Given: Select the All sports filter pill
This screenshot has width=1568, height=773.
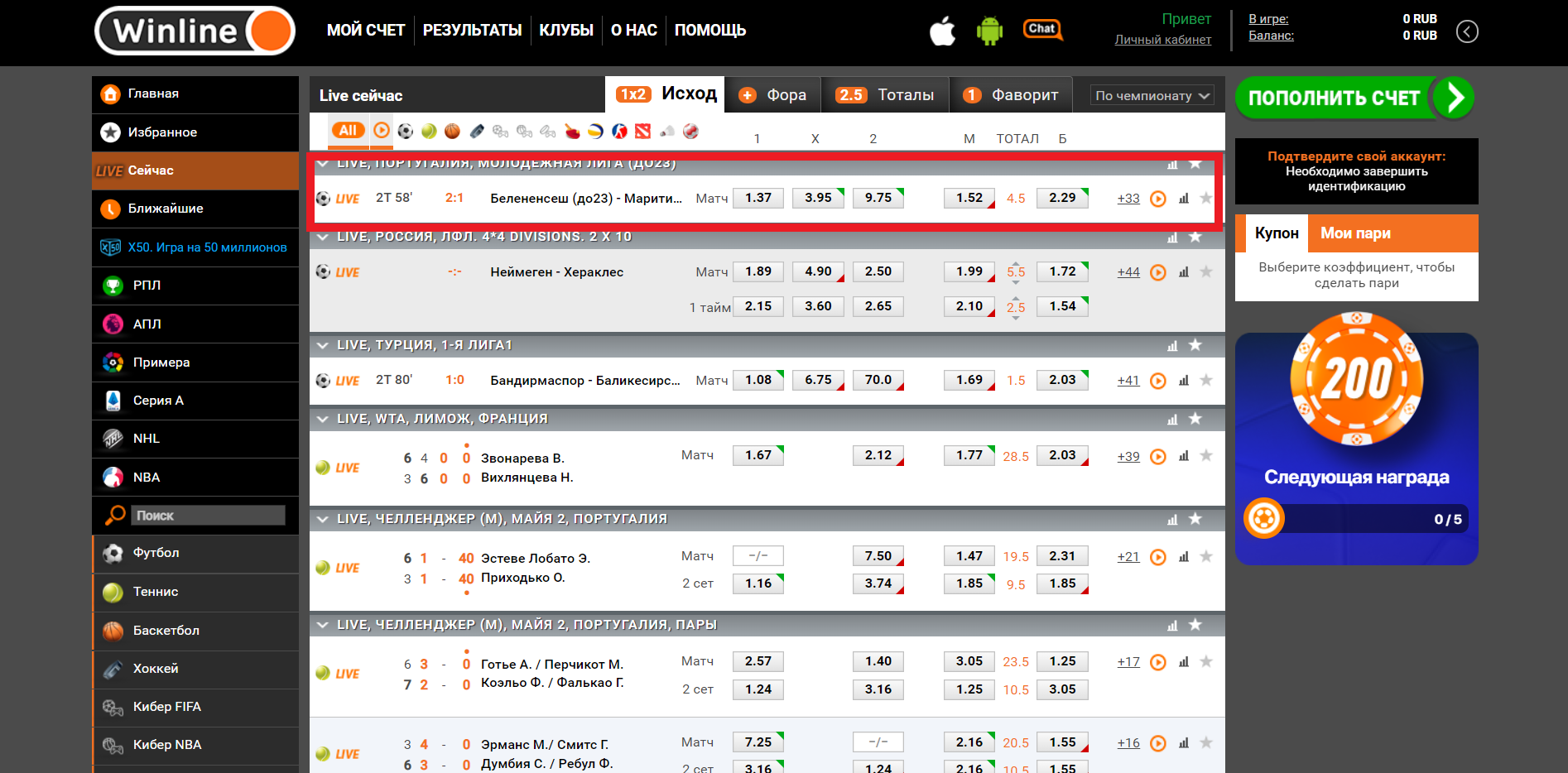Looking at the screenshot, I should coord(349,130).
